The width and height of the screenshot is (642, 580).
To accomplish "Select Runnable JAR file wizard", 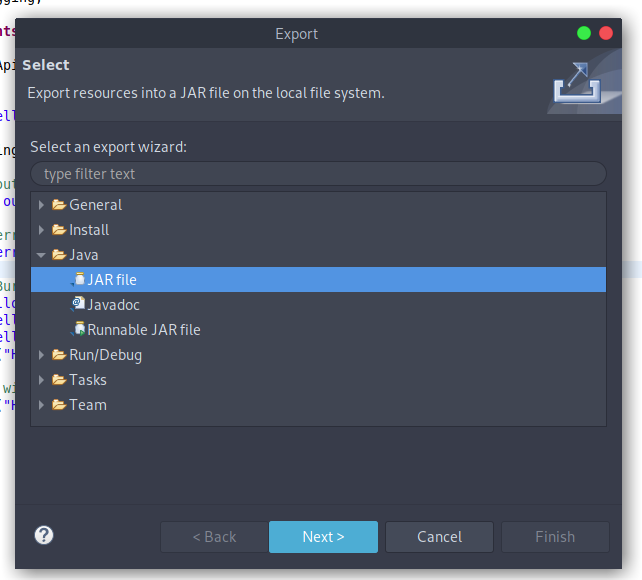I will [143, 329].
